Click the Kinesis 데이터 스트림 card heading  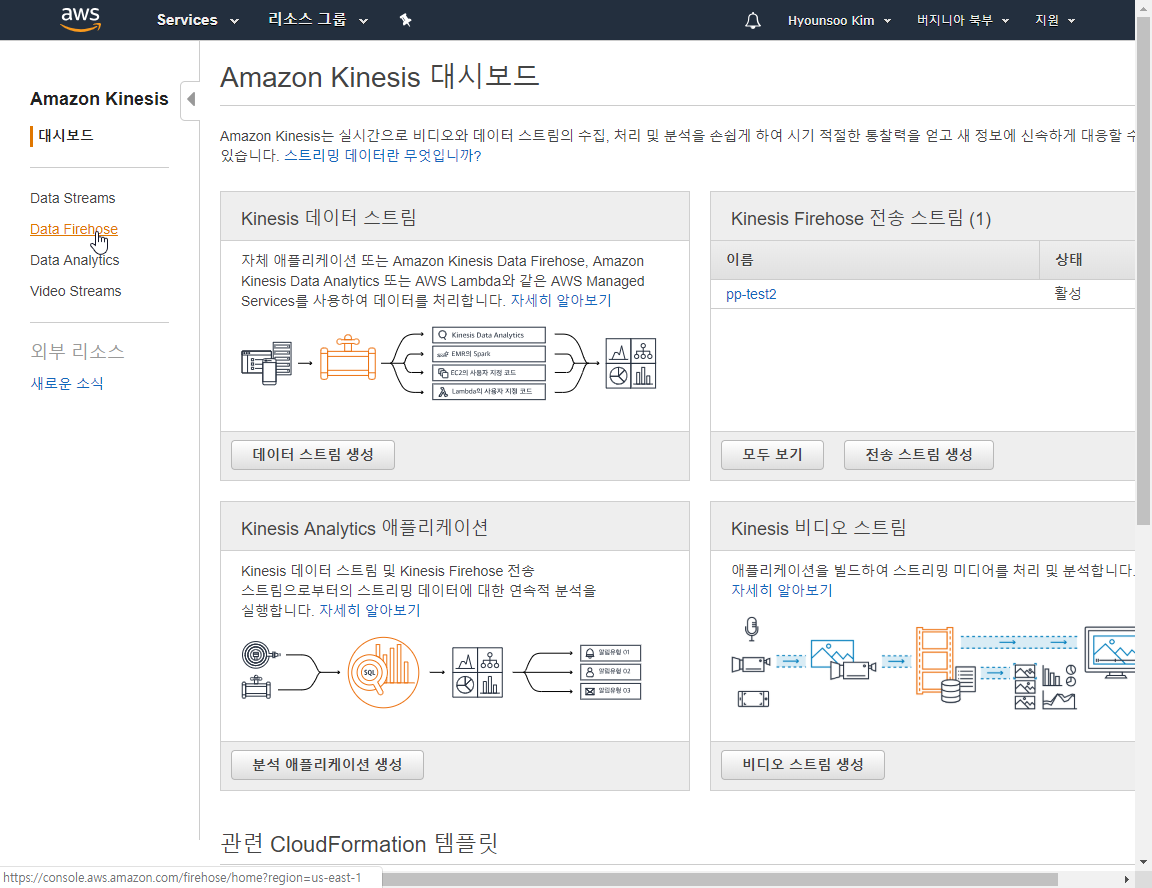point(328,218)
